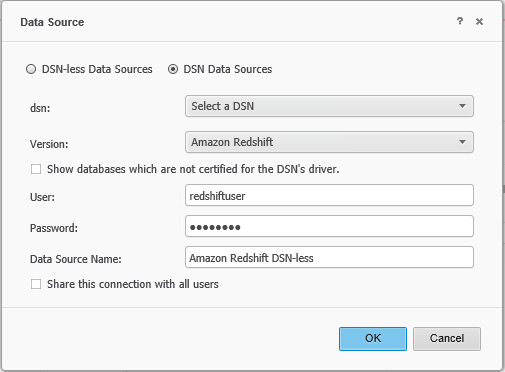Confirm with the OK button
This screenshot has height=372, width=505.
(x=373, y=339)
